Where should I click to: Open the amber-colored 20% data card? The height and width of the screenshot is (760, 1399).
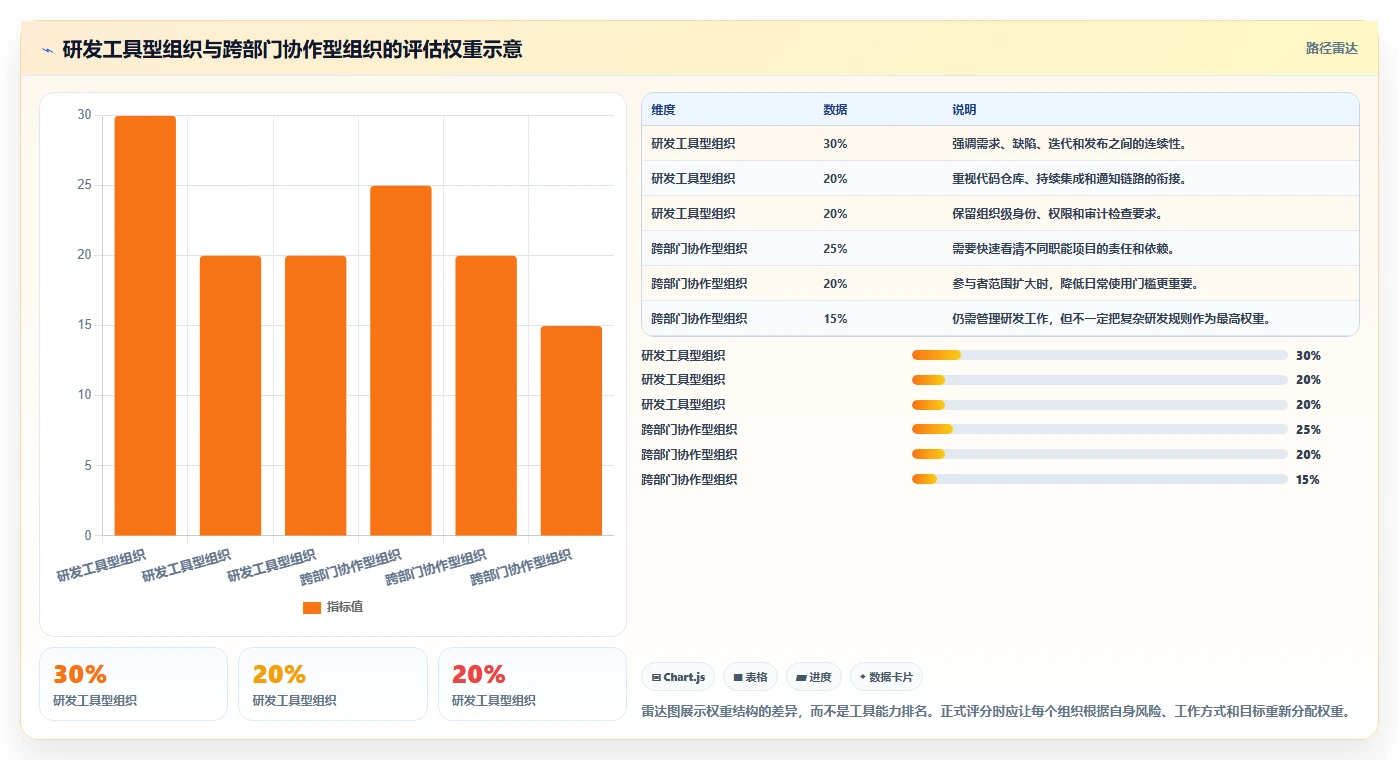pos(333,684)
